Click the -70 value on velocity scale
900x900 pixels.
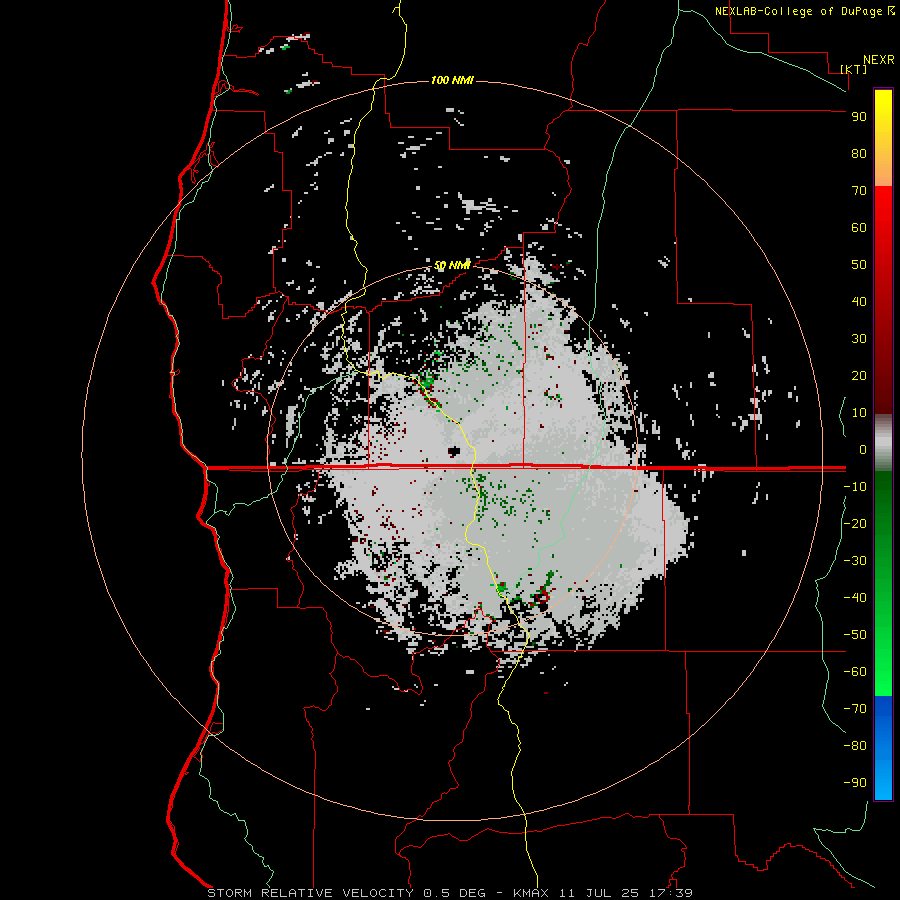click(x=855, y=709)
